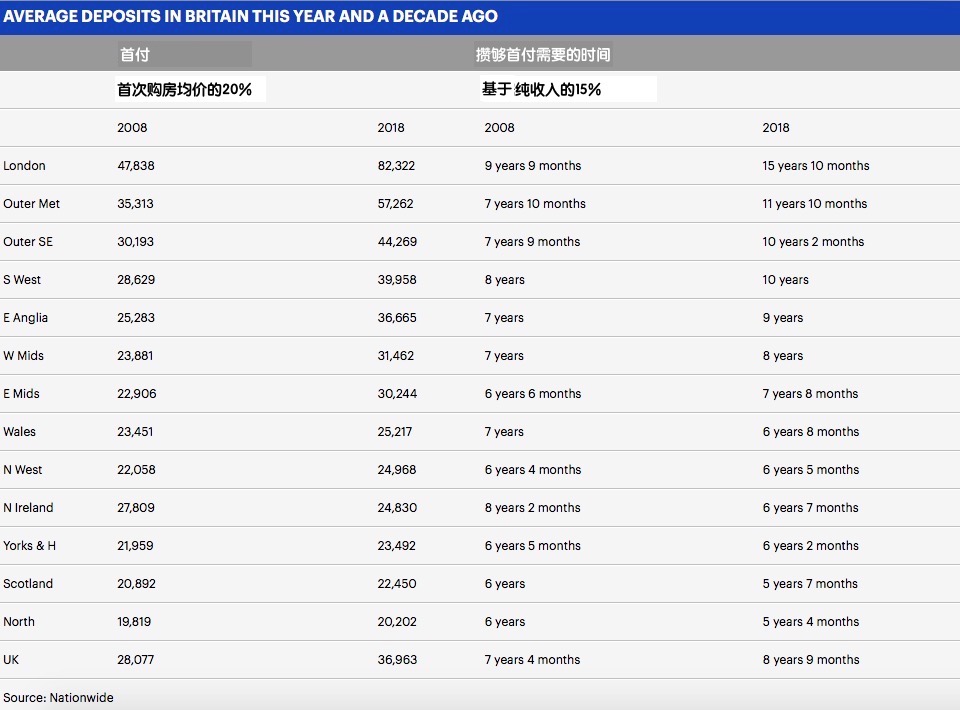The width and height of the screenshot is (960, 710).
Task: Select the 首次购房均价的20% subheading
Action: tap(185, 90)
